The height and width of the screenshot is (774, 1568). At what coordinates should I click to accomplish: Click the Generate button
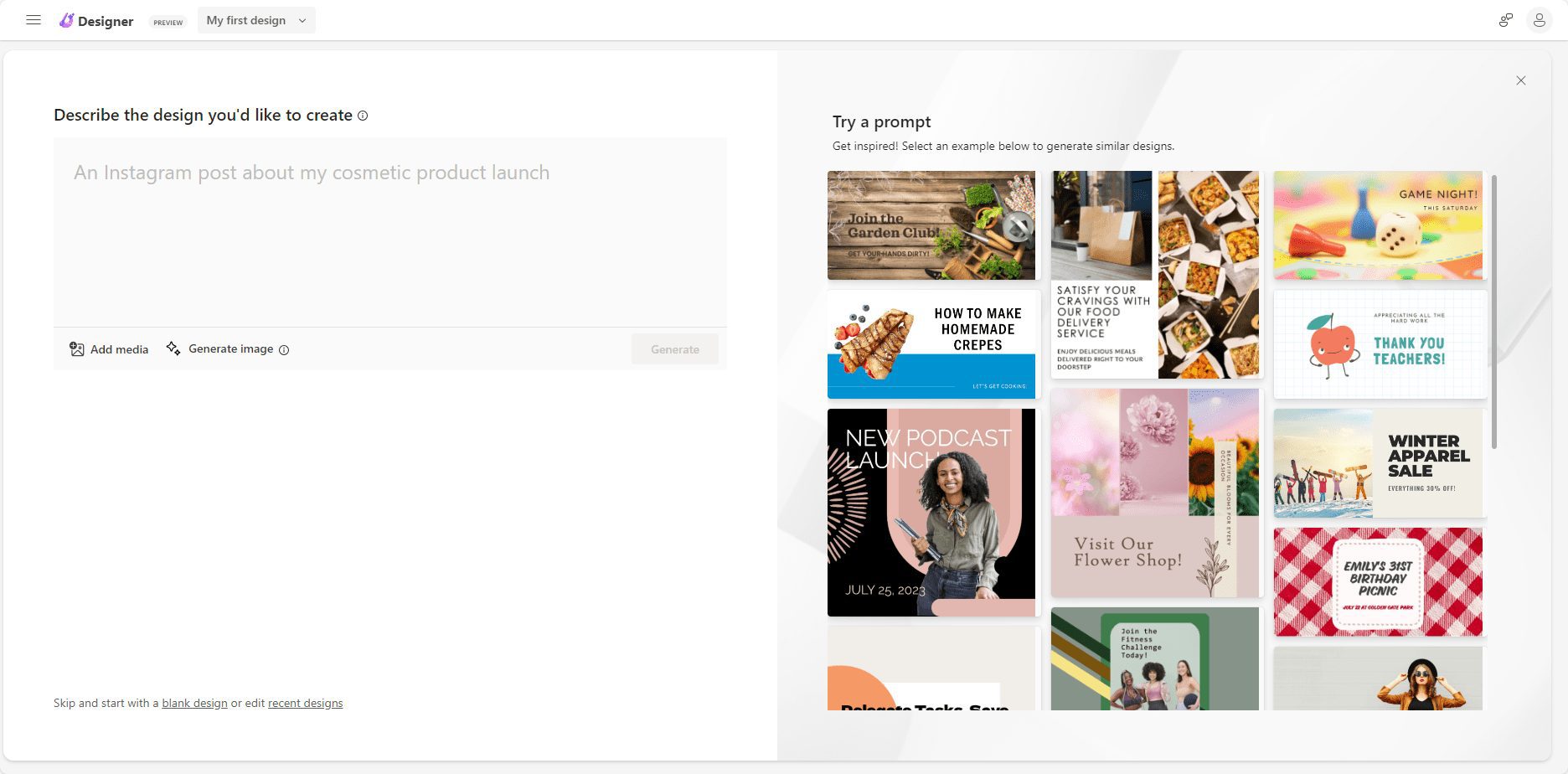(675, 349)
